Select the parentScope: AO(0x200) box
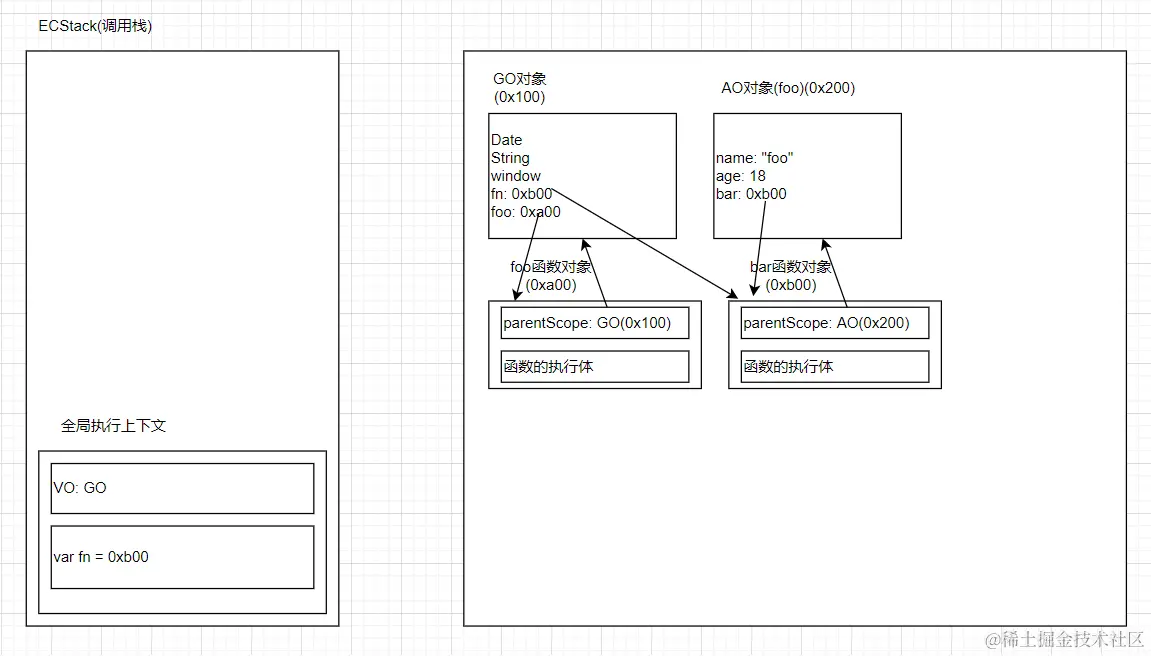Viewport: 1151px width, 656px height. [835, 323]
